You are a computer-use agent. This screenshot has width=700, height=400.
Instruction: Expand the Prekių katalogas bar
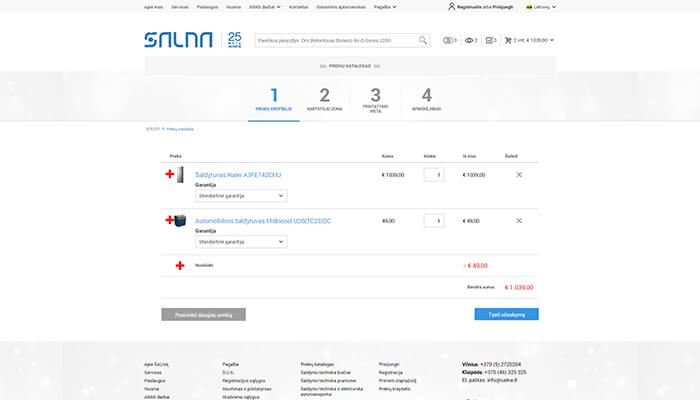(x=350, y=66)
